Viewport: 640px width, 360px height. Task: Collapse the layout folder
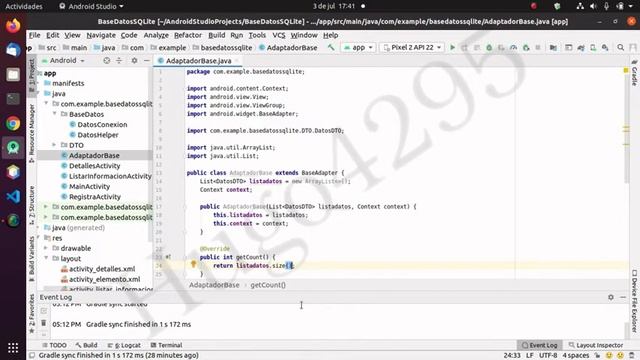46,258
